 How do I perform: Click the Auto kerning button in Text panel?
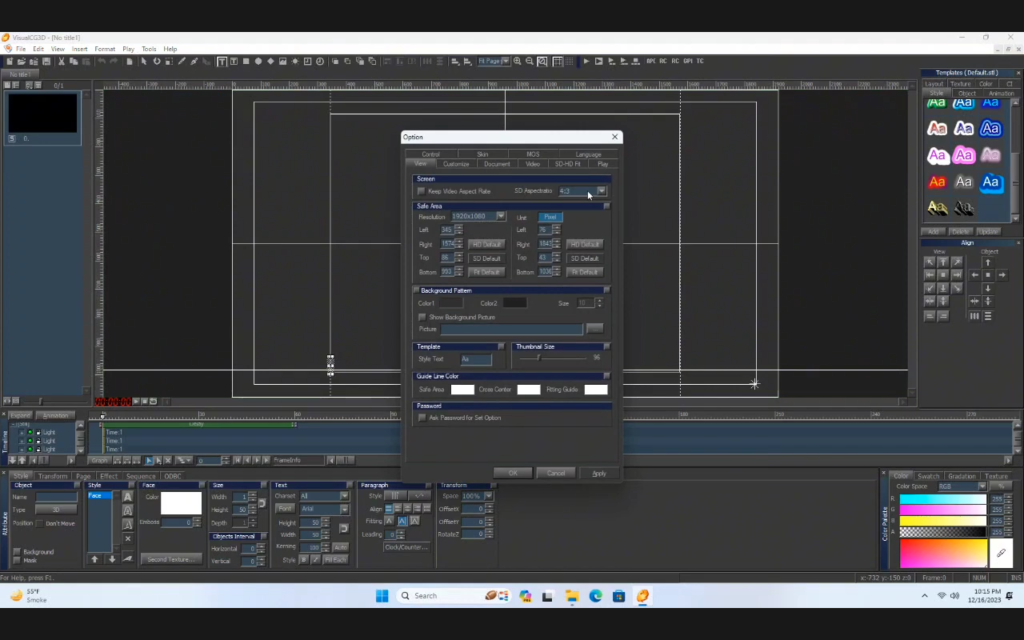[x=341, y=547]
